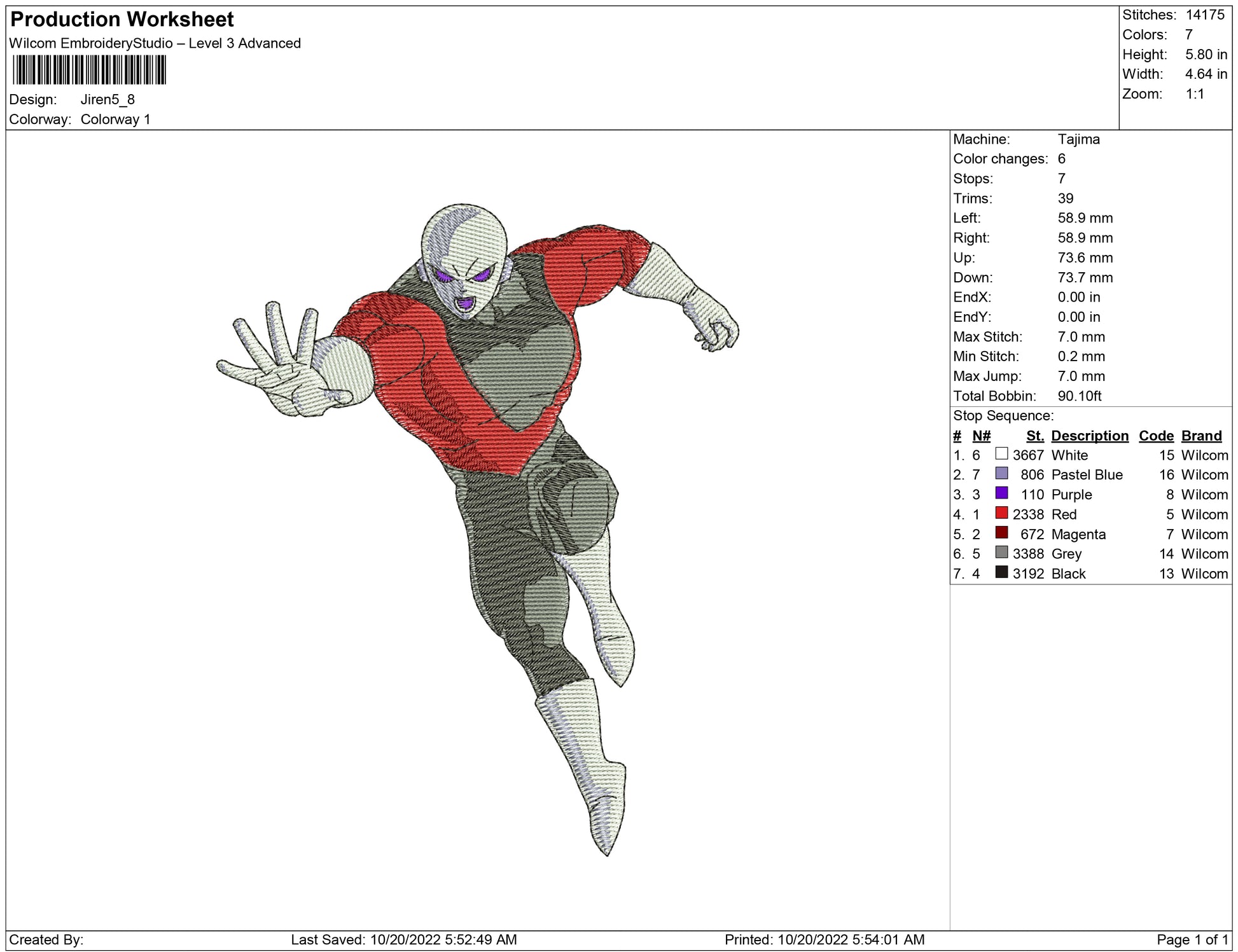Click the Machine value Tajima
The image size is (1238, 952).
[x=1078, y=139]
